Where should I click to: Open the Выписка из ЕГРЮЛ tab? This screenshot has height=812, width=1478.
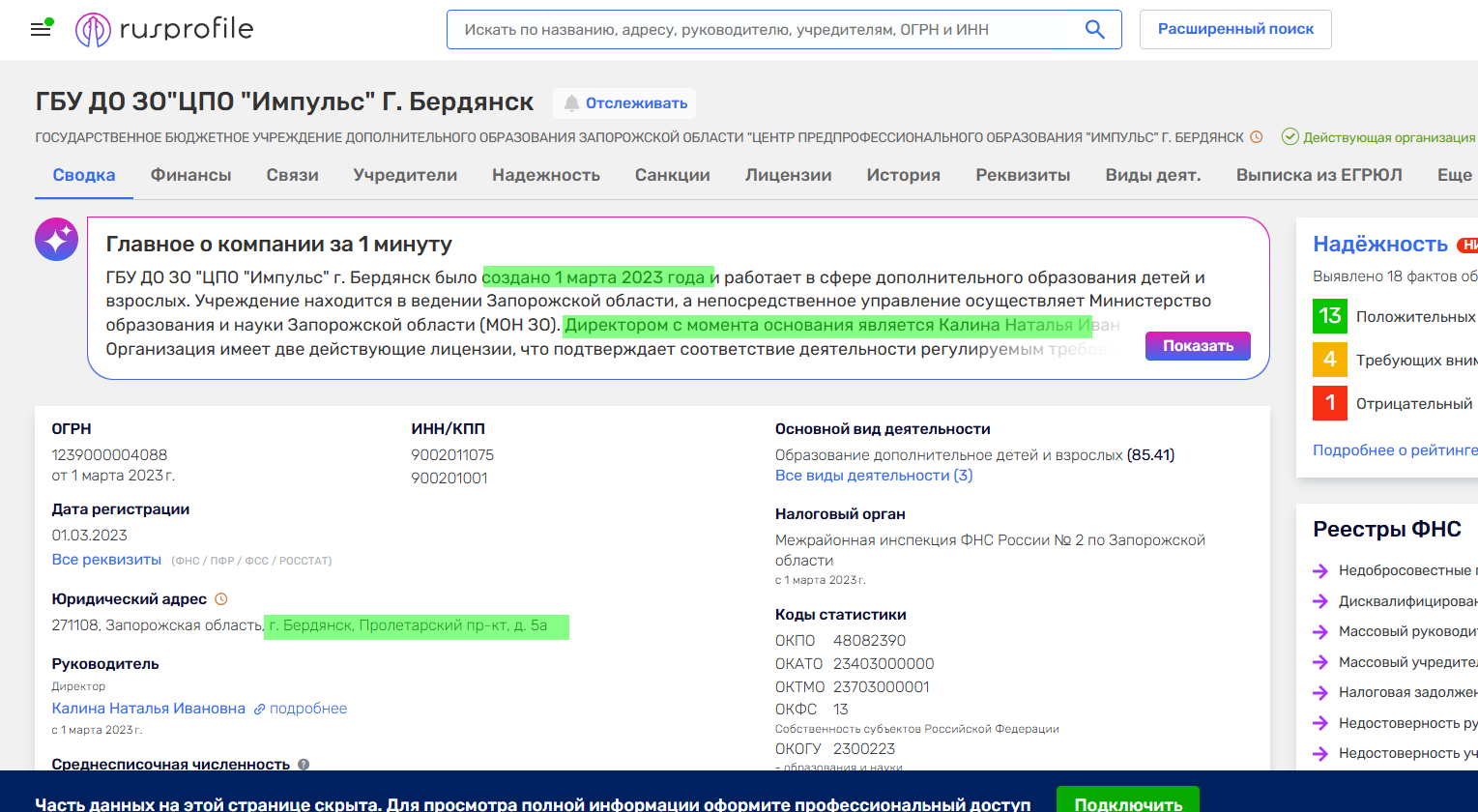(x=1319, y=175)
